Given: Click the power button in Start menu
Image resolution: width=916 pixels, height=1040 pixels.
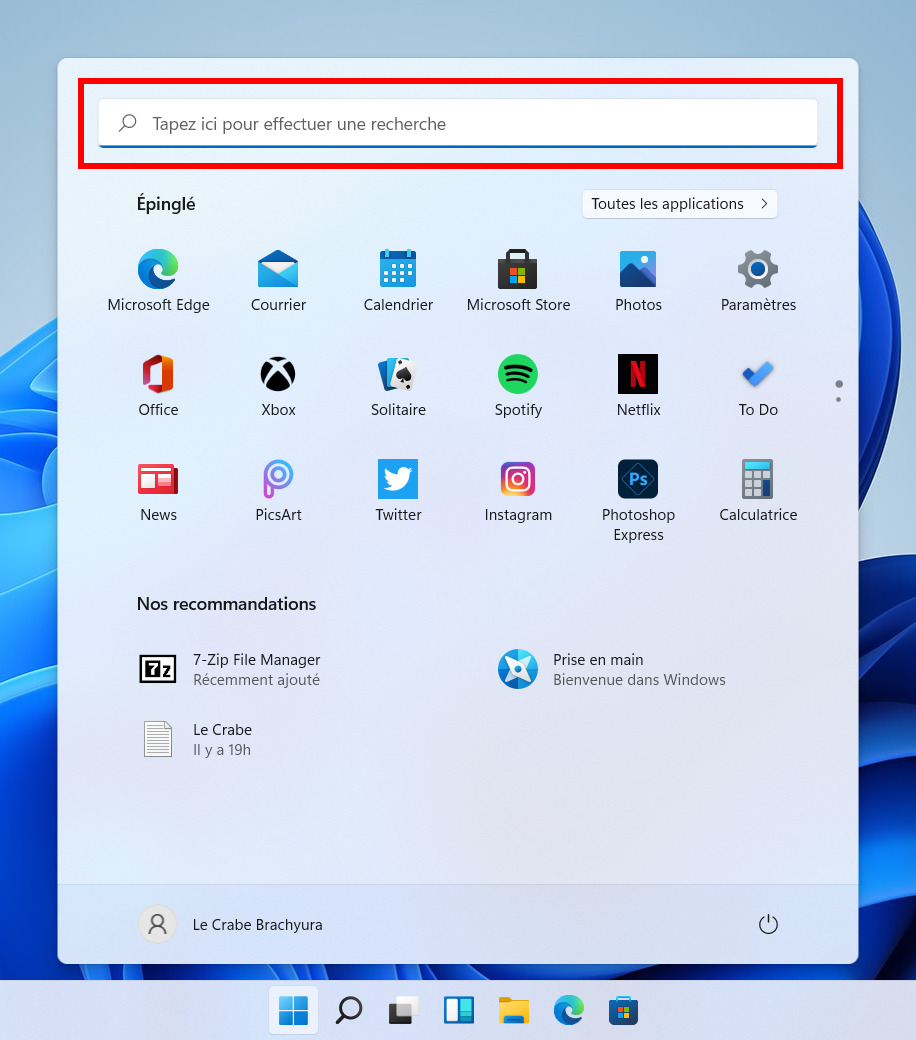Looking at the screenshot, I should (x=767, y=924).
